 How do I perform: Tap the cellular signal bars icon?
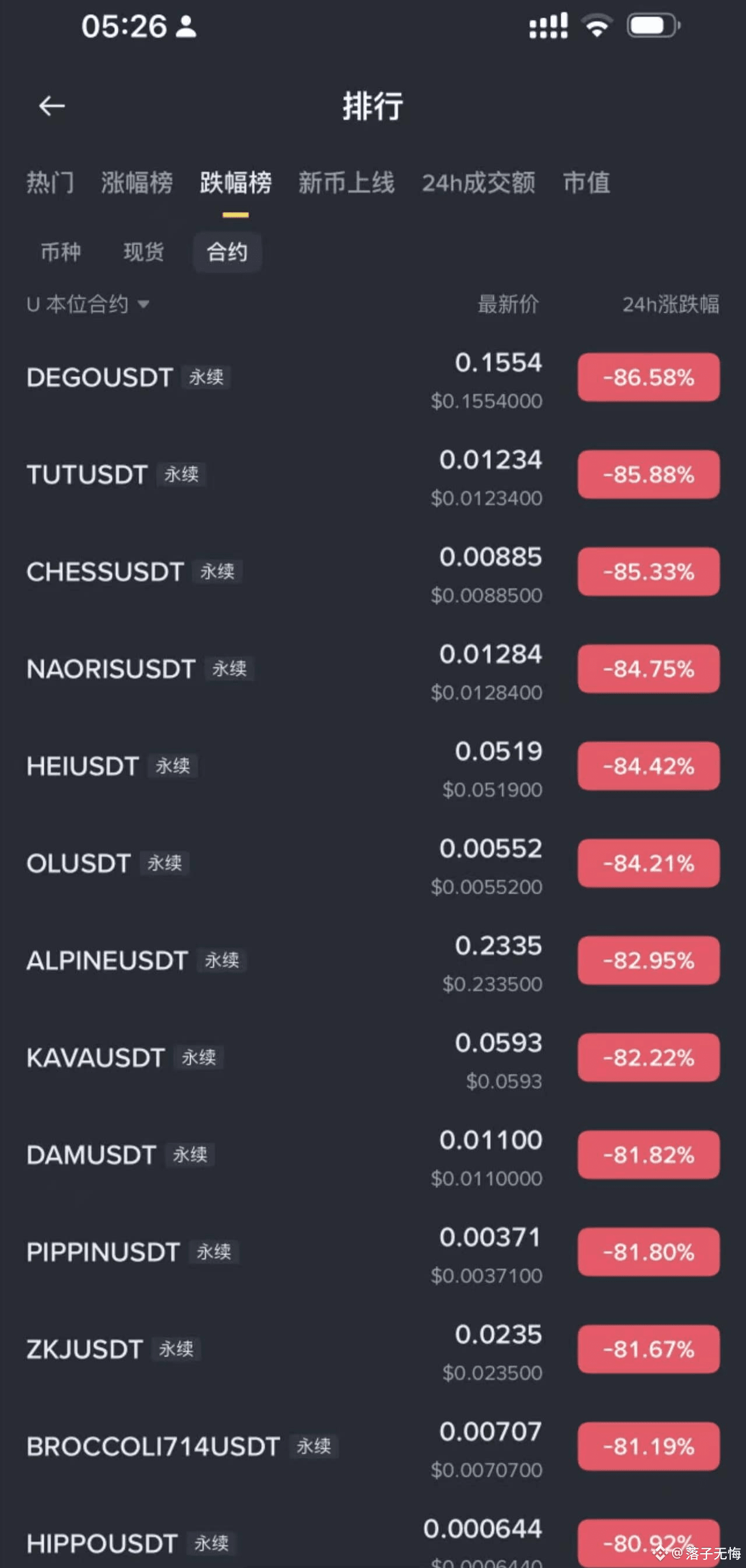click(x=548, y=26)
